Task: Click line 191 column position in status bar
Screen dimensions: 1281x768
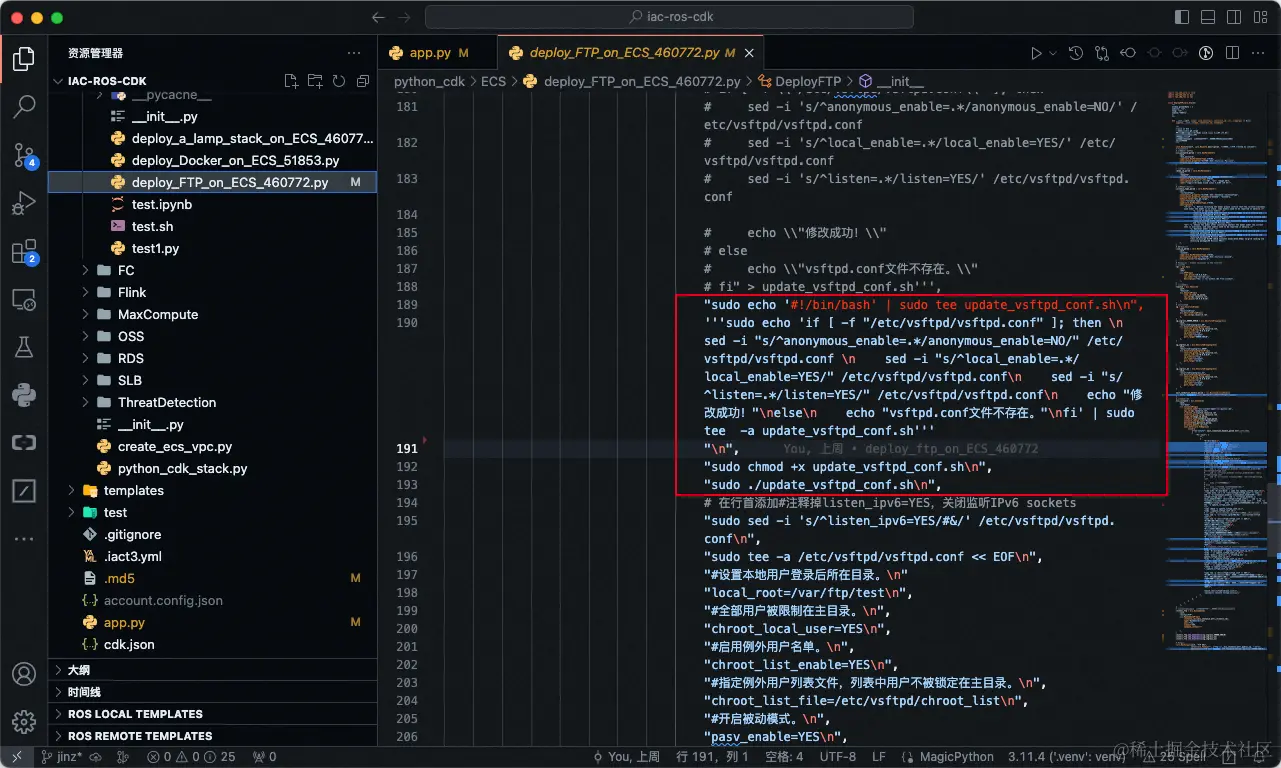Action: coord(713,757)
